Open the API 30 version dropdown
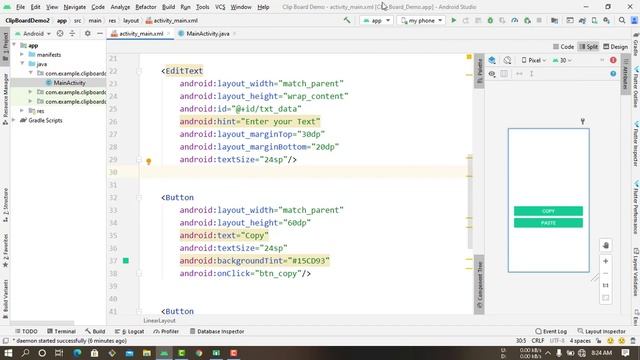The width and height of the screenshot is (640, 360). coord(562,60)
